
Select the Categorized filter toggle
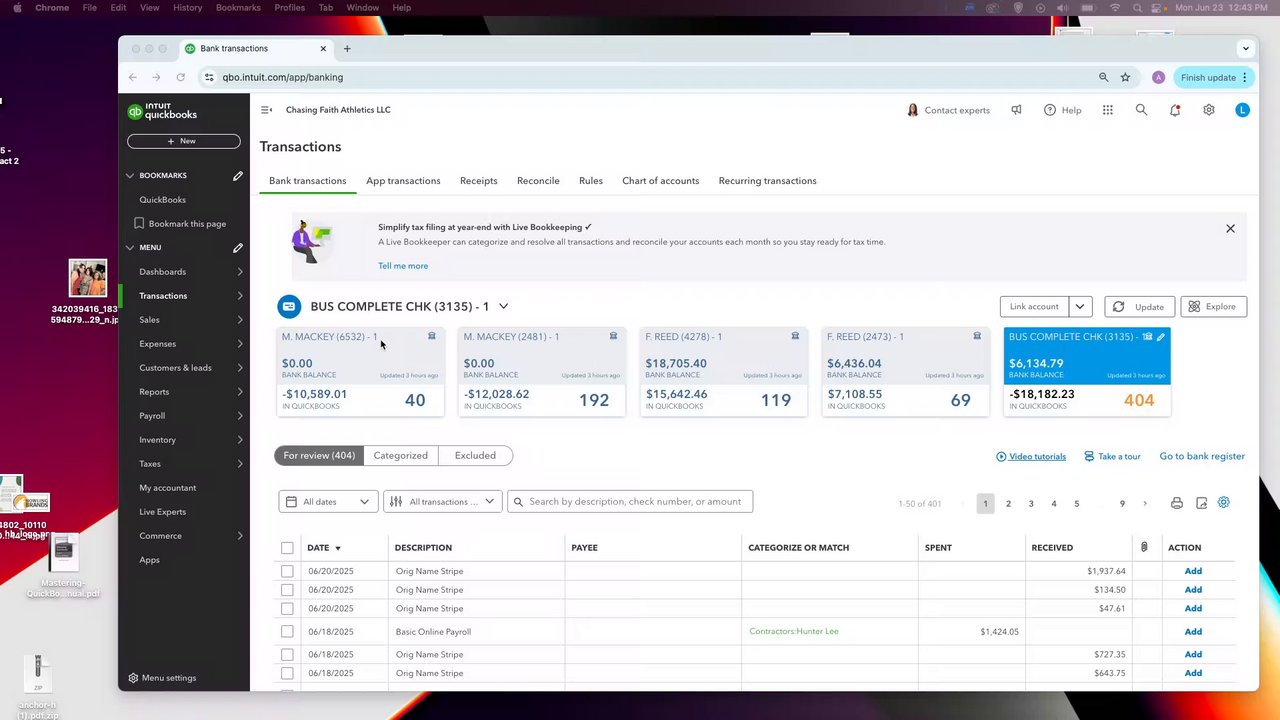(x=400, y=456)
